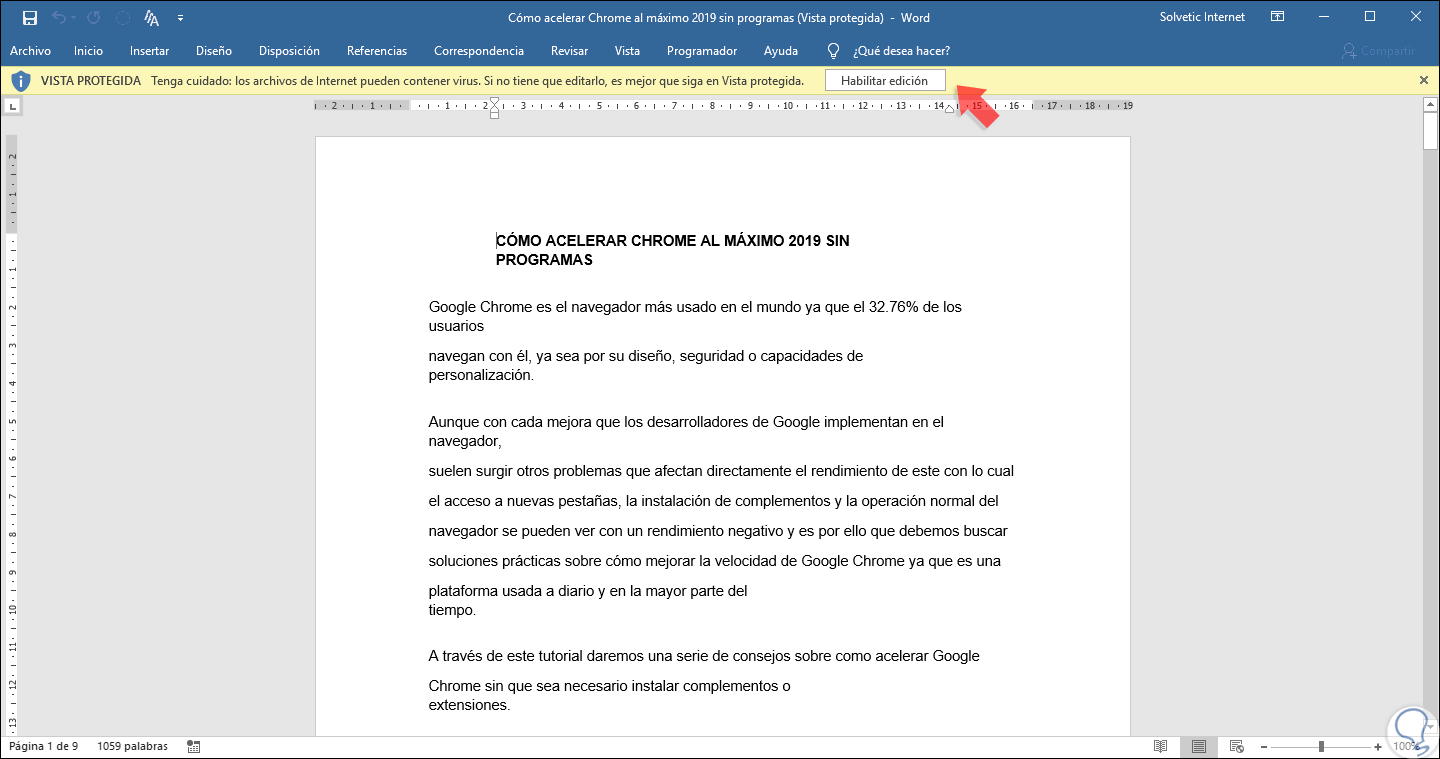Screen dimensions: 1440x759
Task: Click the document title heading text
Action: [x=673, y=250]
